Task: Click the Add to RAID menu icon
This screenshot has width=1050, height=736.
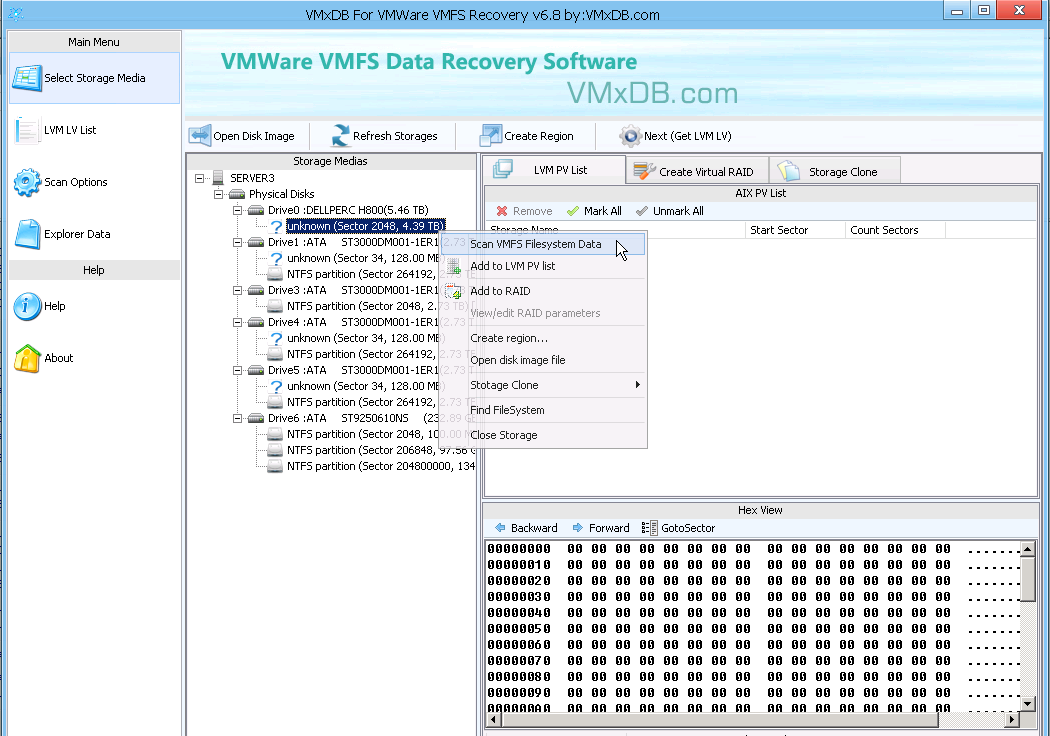Action: pos(453,291)
